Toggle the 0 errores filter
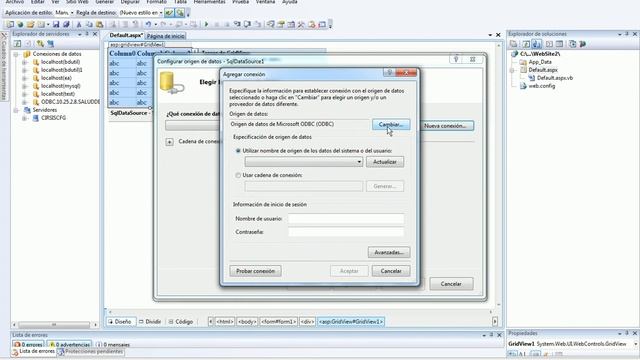This screenshot has width=640, height=360. [x=28, y=344]
